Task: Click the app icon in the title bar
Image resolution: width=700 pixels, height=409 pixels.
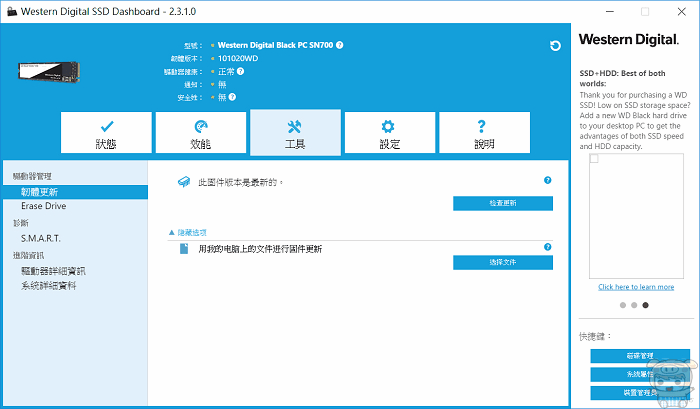Action: pos(12,11)
